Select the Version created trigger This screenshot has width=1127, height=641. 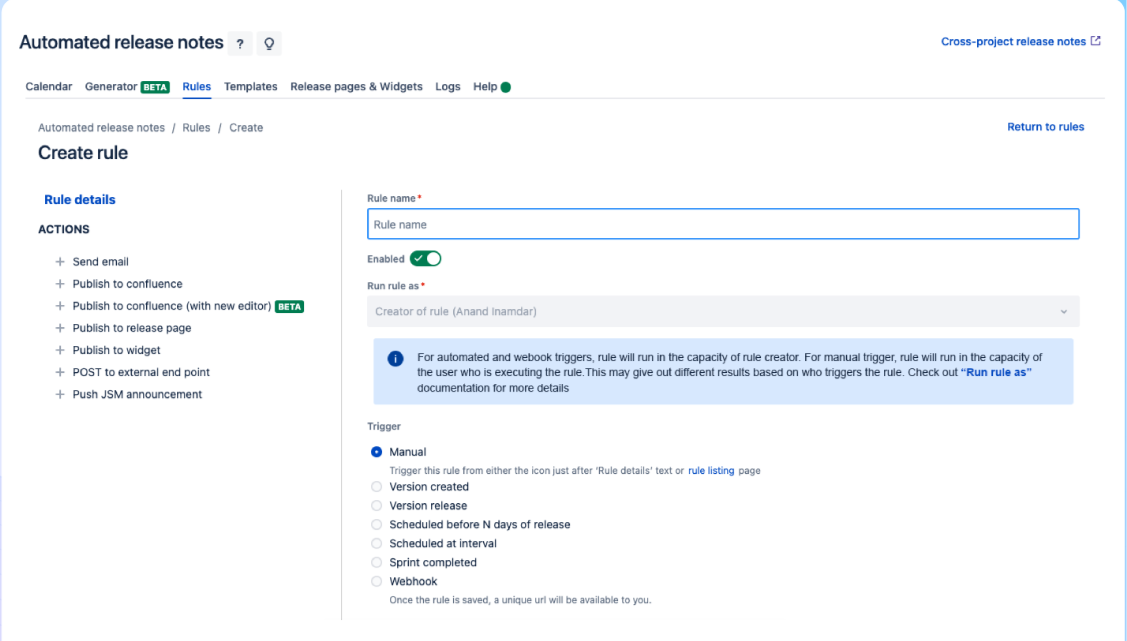(377, 487)
